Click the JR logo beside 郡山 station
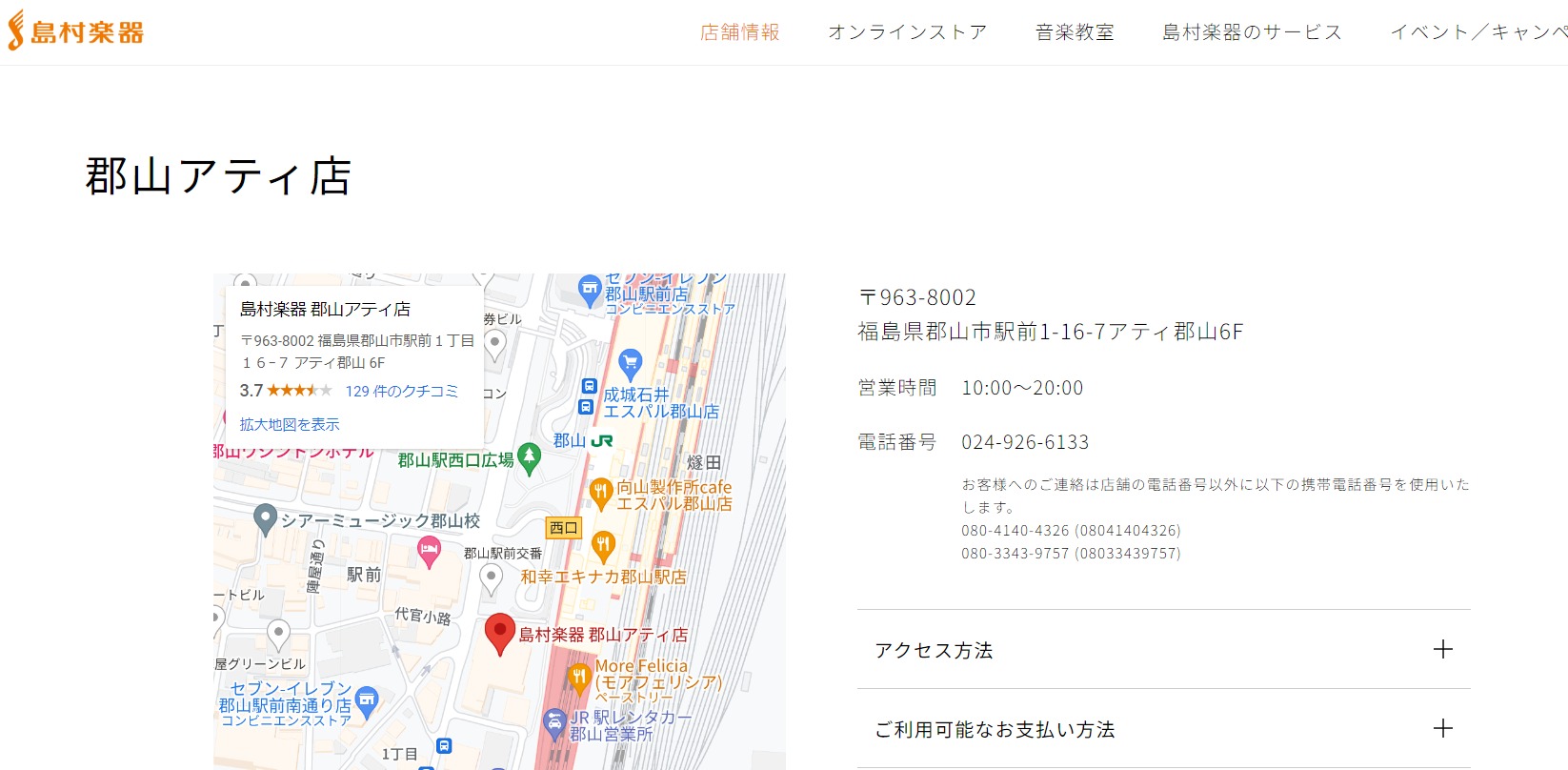The height and width of the screenshot is (770, 1568). [602, 441]
